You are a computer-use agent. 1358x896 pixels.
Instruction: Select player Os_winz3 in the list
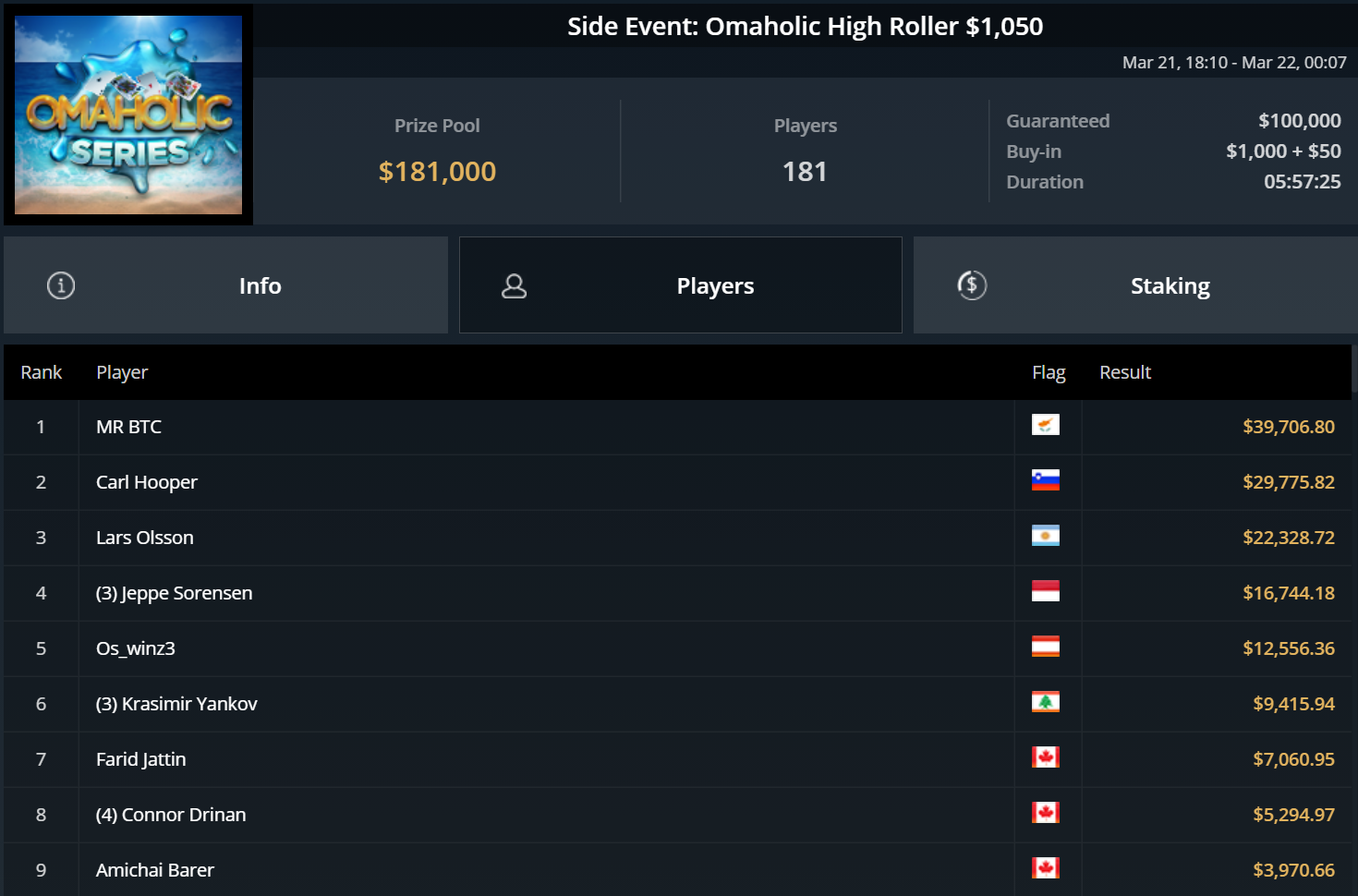136,648
